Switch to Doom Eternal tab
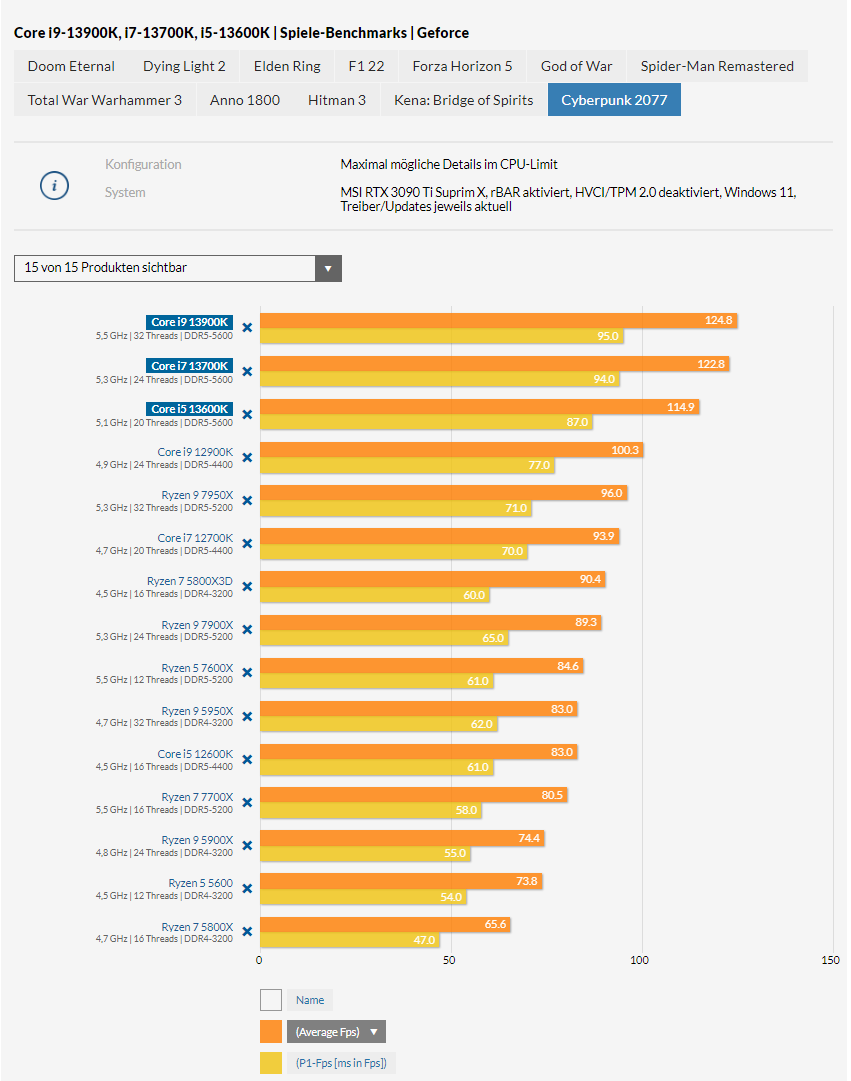The width and height of the screenshot is (851, 1081). 71,66
